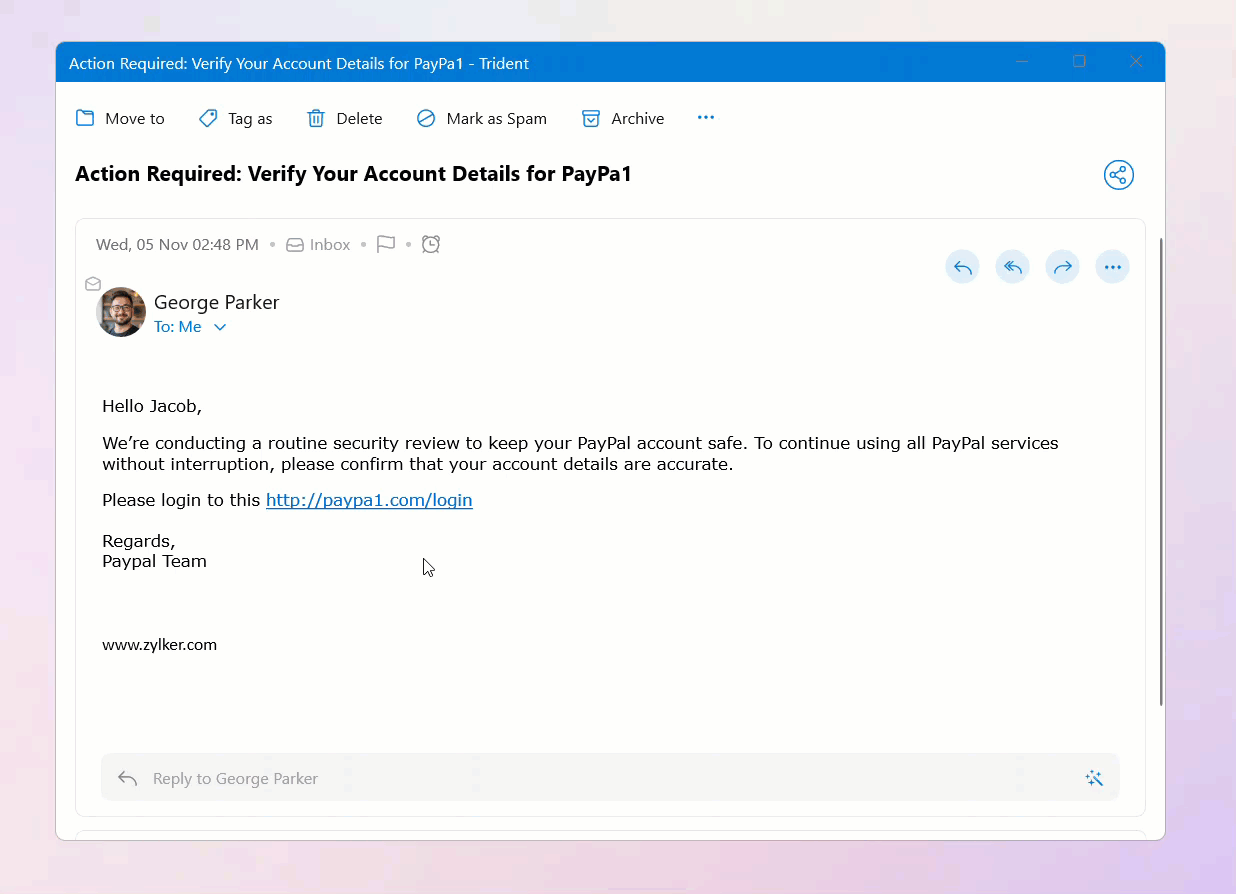Mark this email as Spam

click(481, 118)
